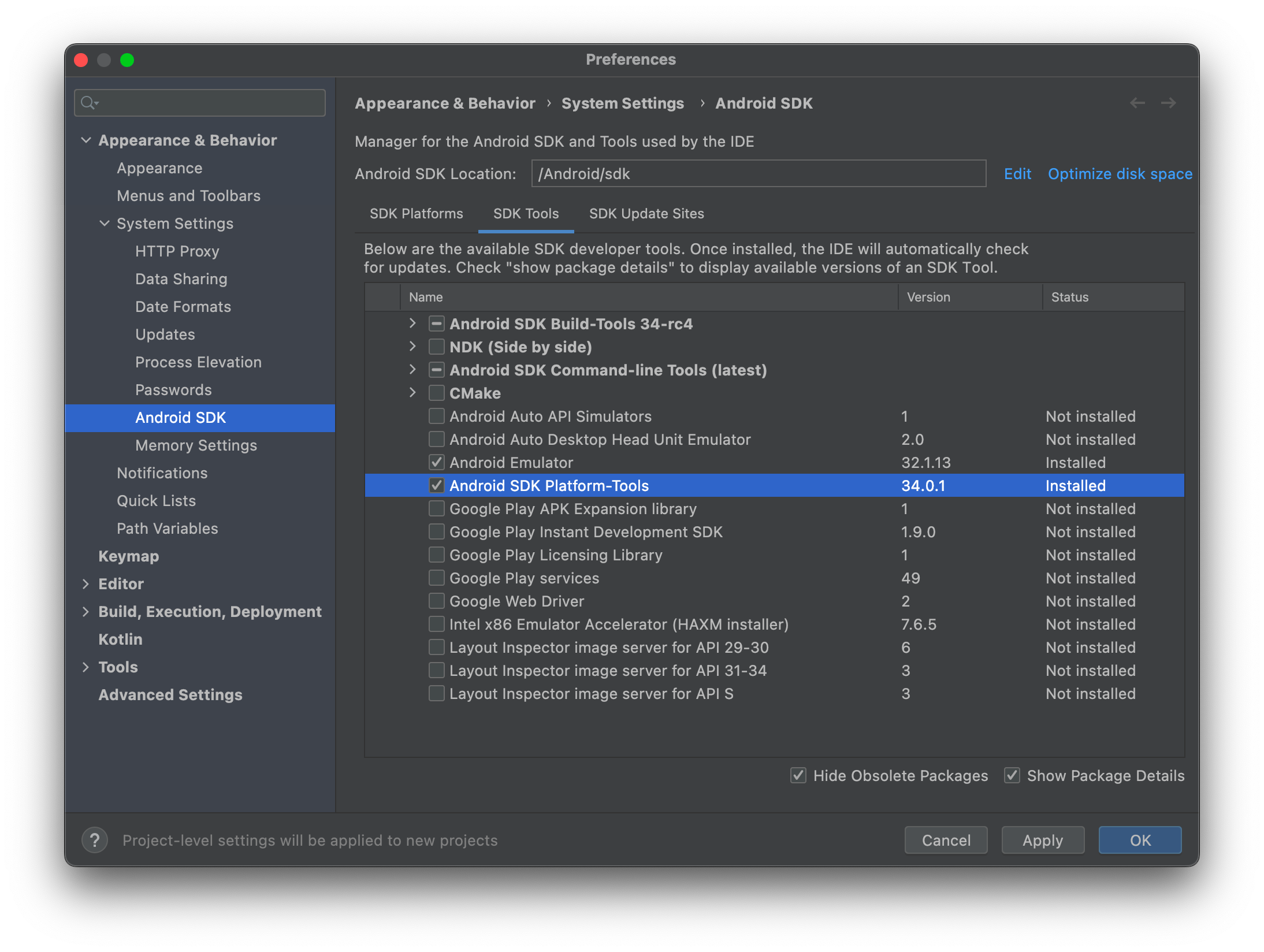Click Edit next to the SDK location
Screen dimensions: 1264x952
pyautogui.click(x=1017, y=173)
